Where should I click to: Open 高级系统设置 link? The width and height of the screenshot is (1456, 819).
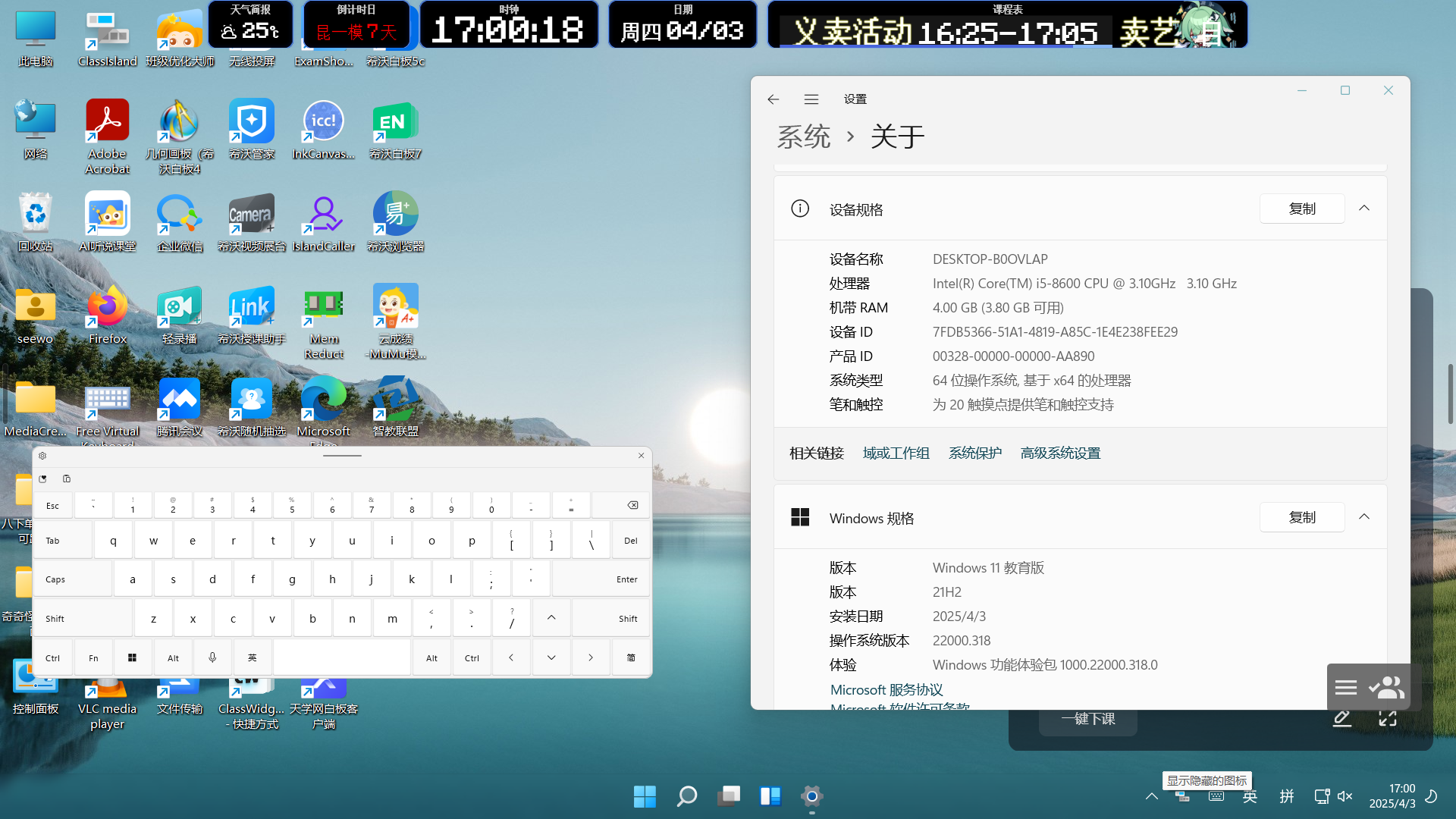tap(1060, 453)
